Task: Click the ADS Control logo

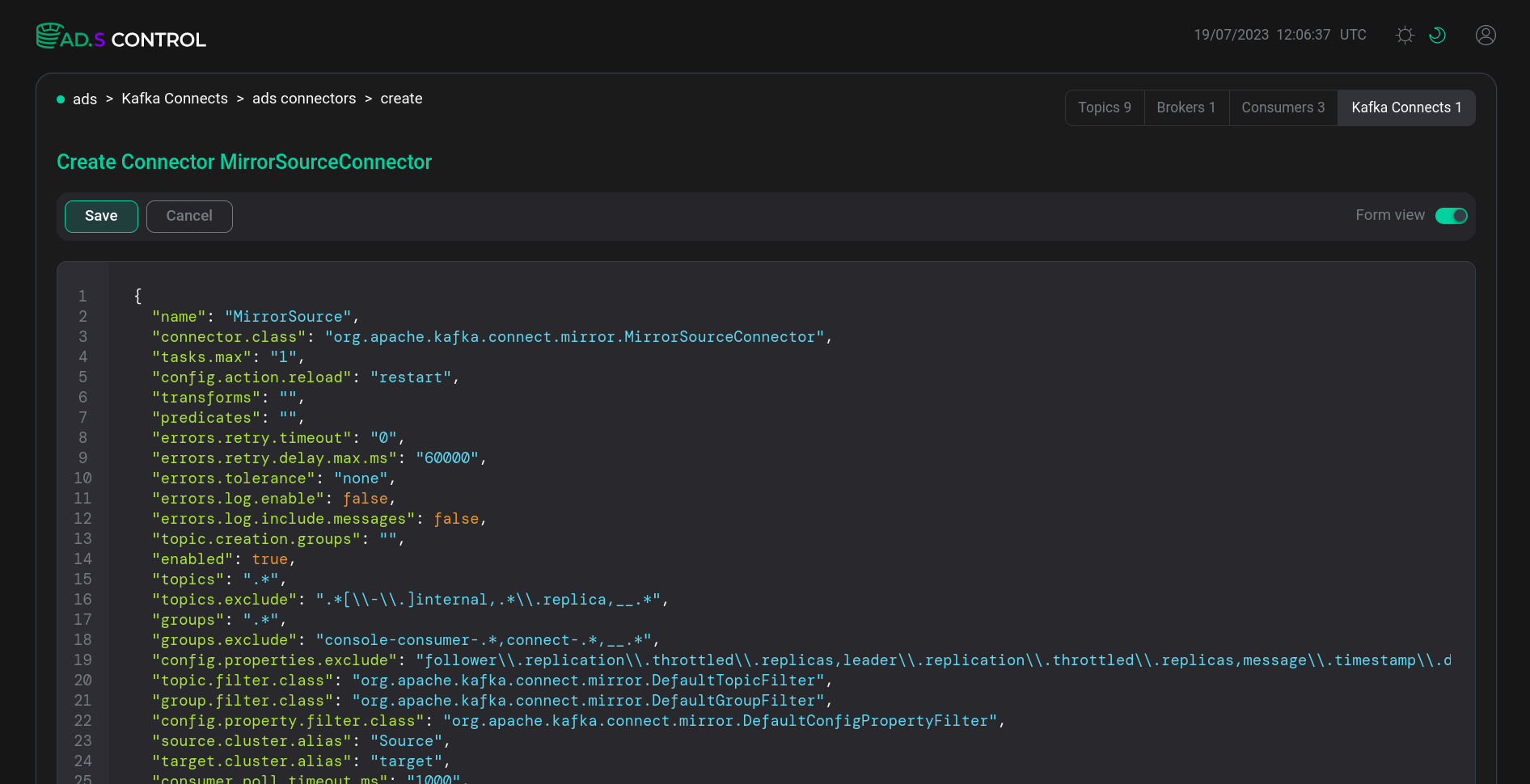Action: pos(121,36)
